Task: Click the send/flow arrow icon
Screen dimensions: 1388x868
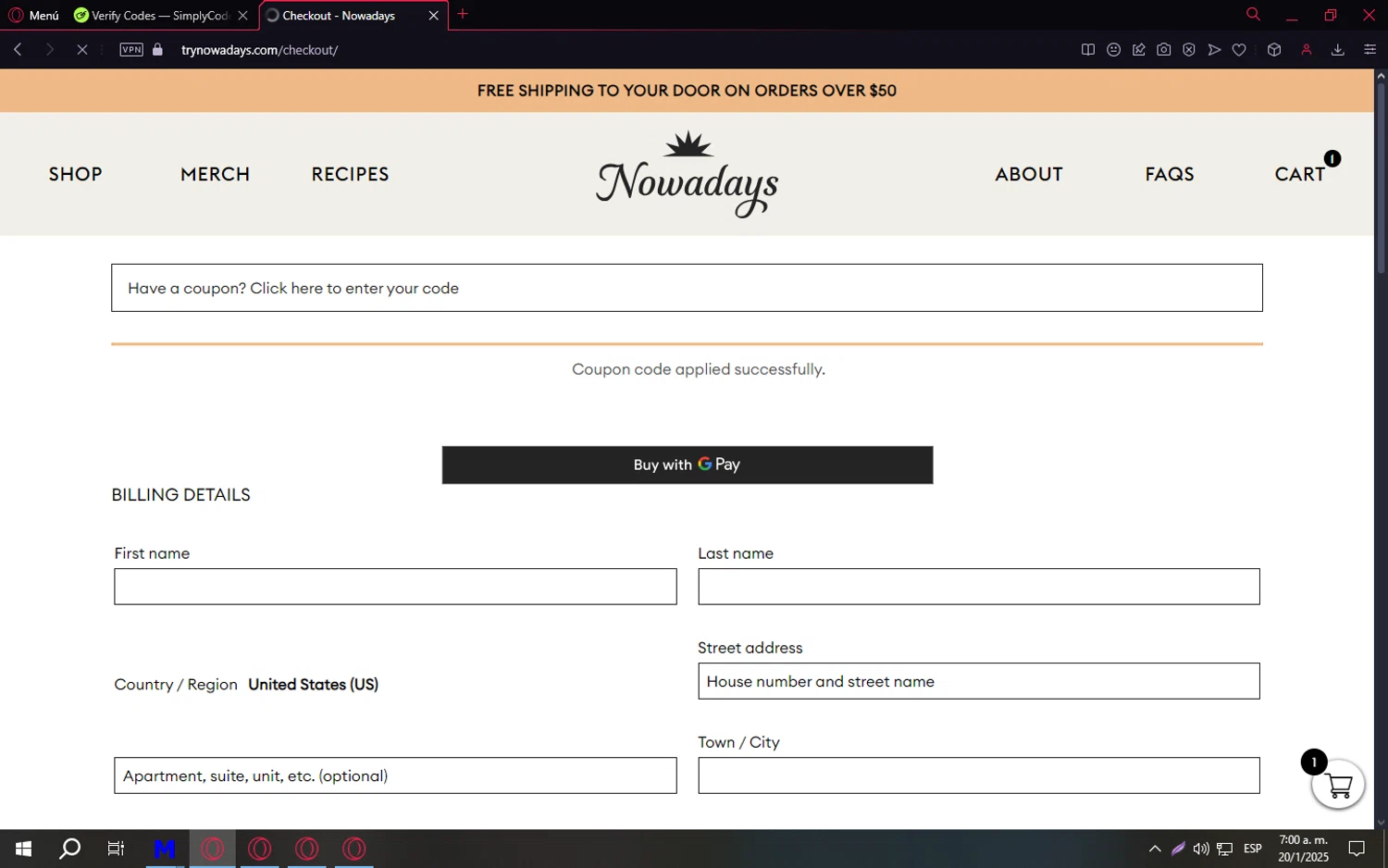Action: [1214, 50]
